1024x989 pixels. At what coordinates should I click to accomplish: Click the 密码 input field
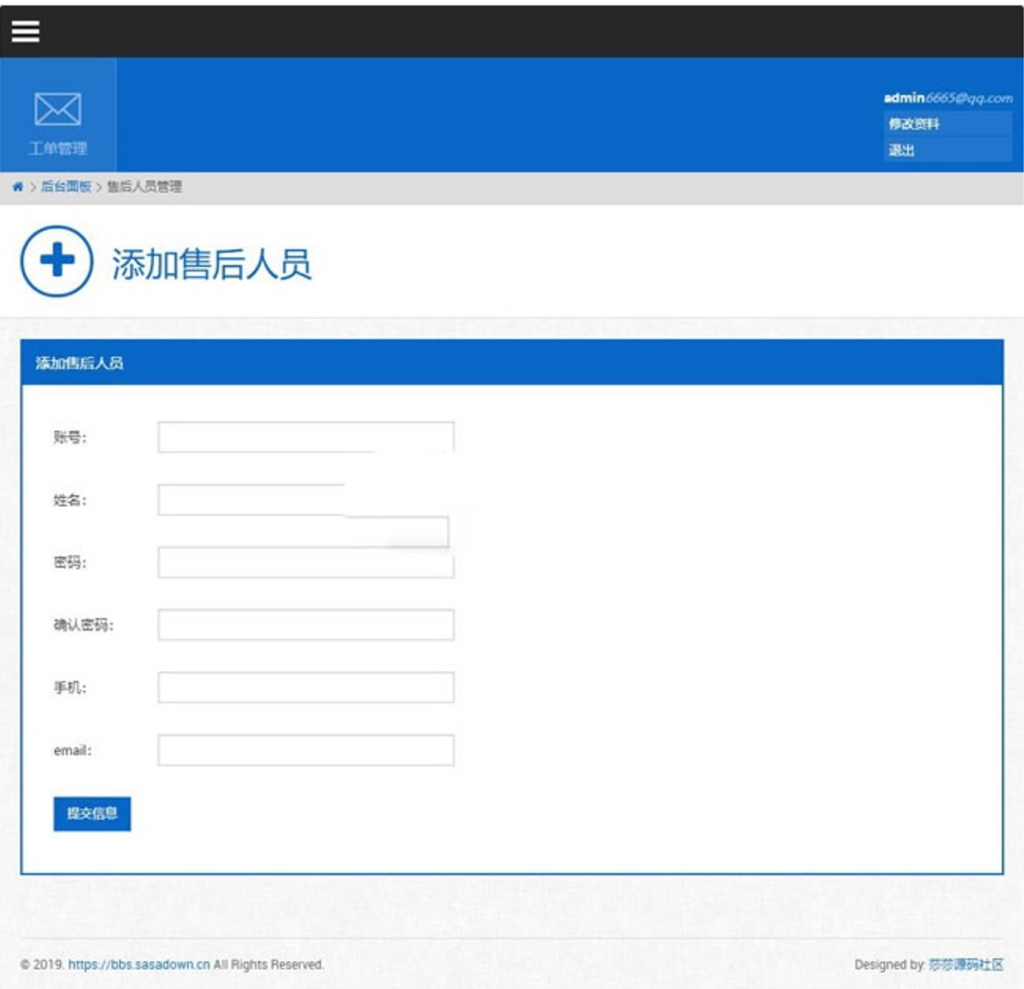point(305,563)
